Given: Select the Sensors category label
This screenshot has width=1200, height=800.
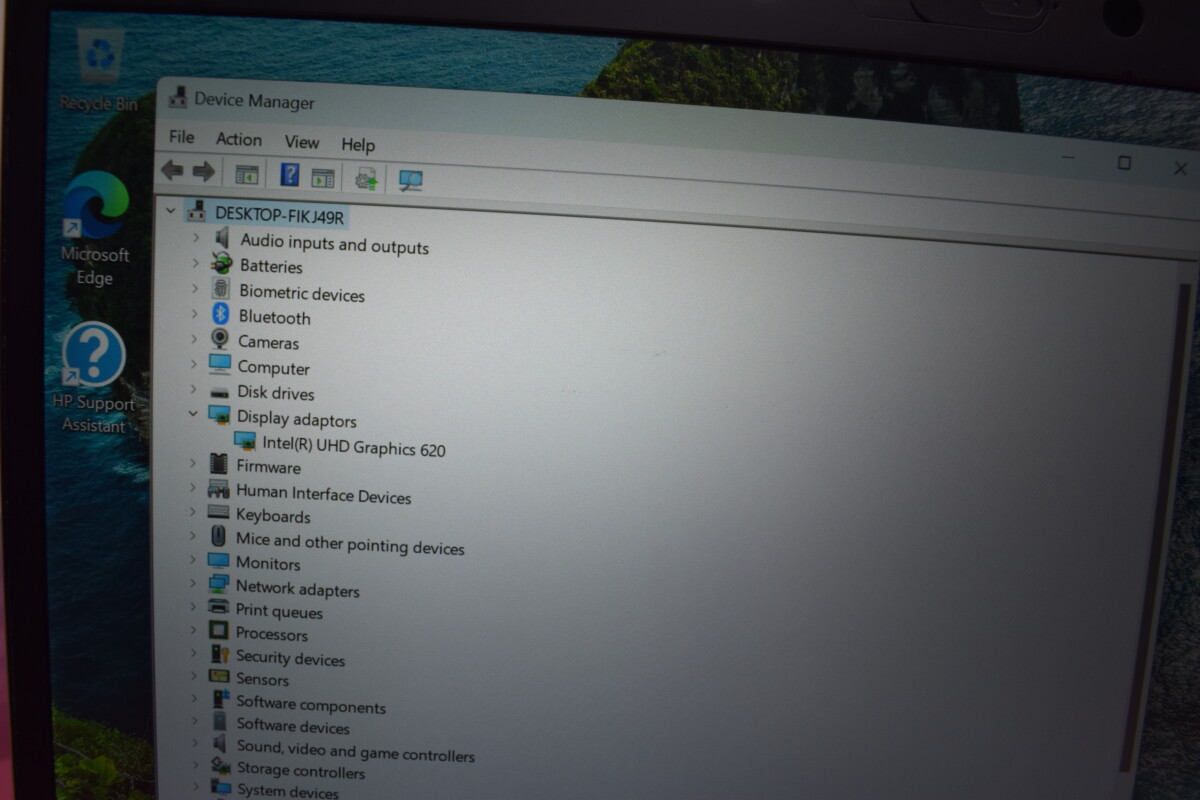Looking at the screenshot, I should pos(262,679).
